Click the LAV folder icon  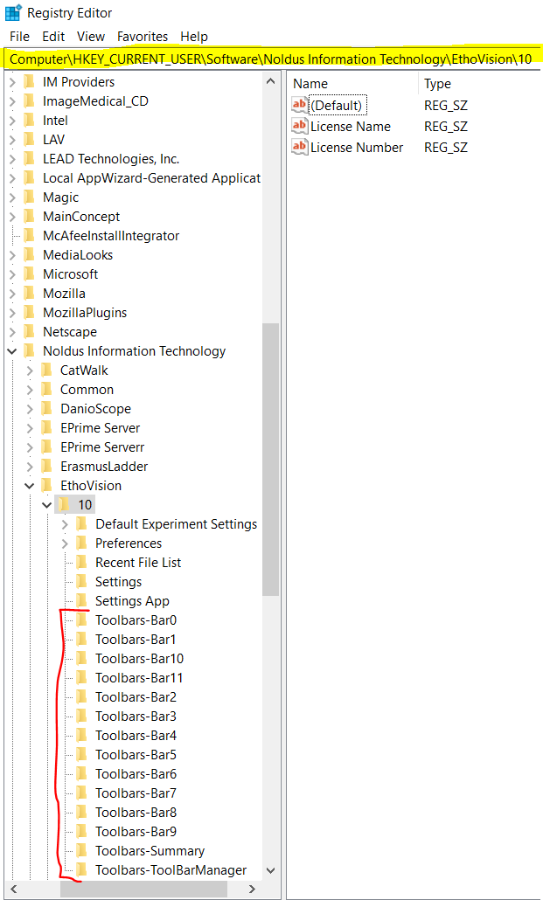pyautogui.click(x=29, y=139)
